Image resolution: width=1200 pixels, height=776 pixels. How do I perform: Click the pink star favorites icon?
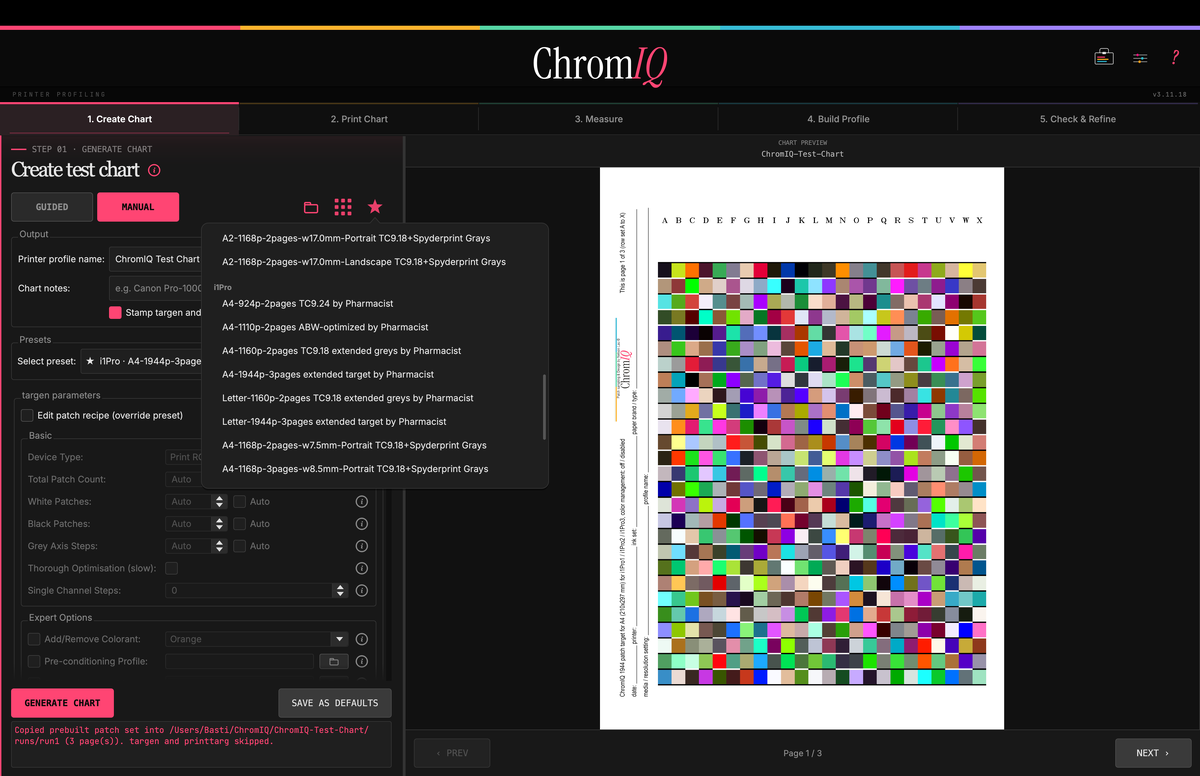[x=375, y=207]
